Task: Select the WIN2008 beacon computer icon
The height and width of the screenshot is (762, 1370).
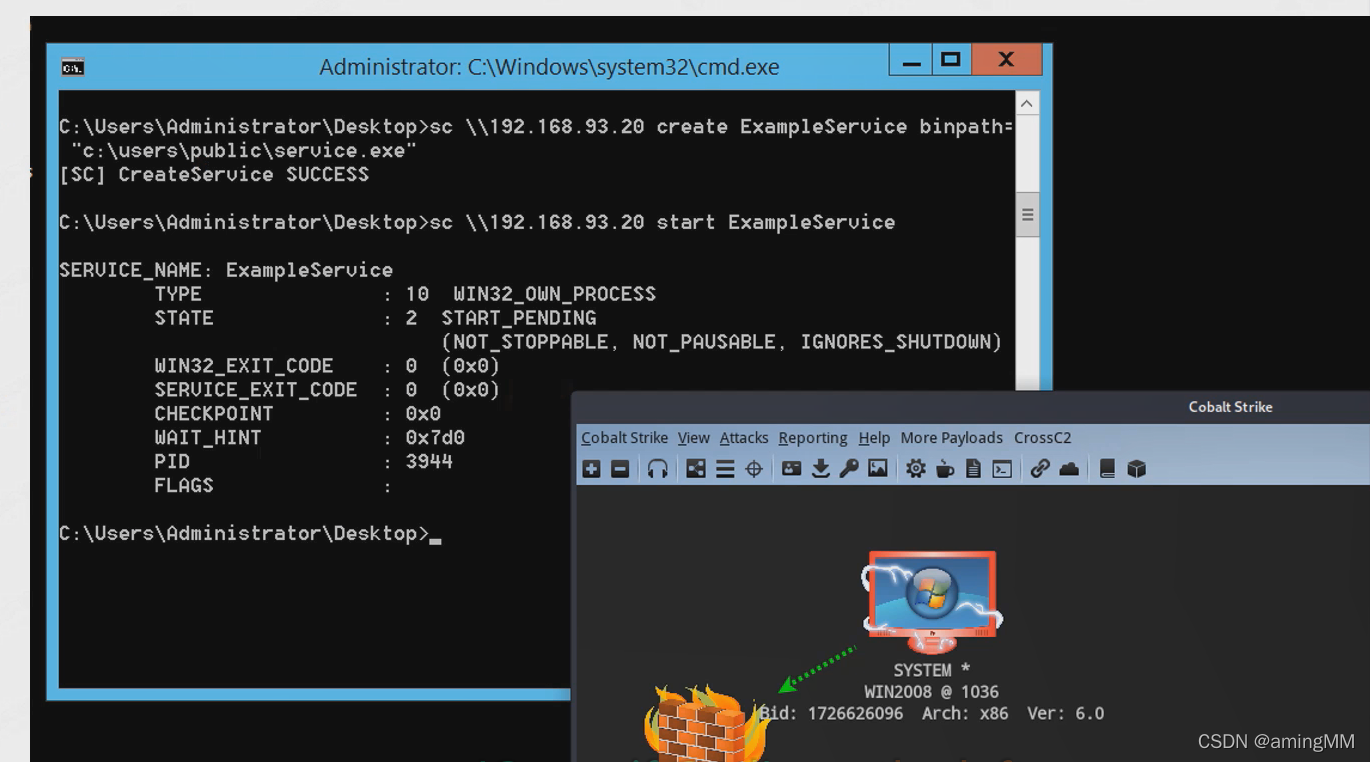Action: tap(932, 602)
